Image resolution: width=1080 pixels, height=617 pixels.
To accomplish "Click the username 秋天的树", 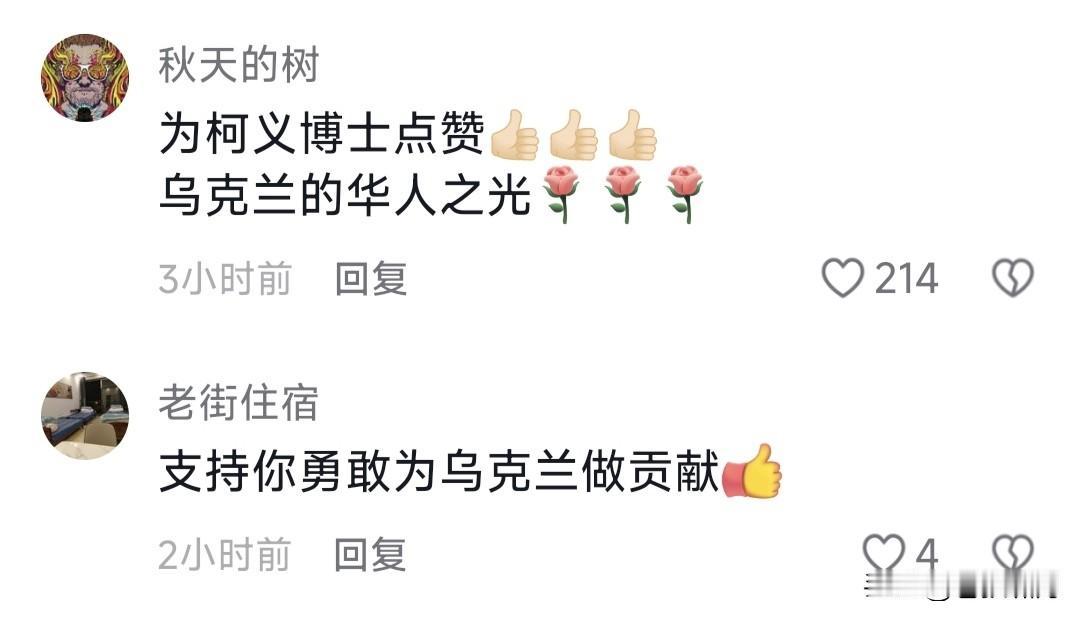I will 238,65.
